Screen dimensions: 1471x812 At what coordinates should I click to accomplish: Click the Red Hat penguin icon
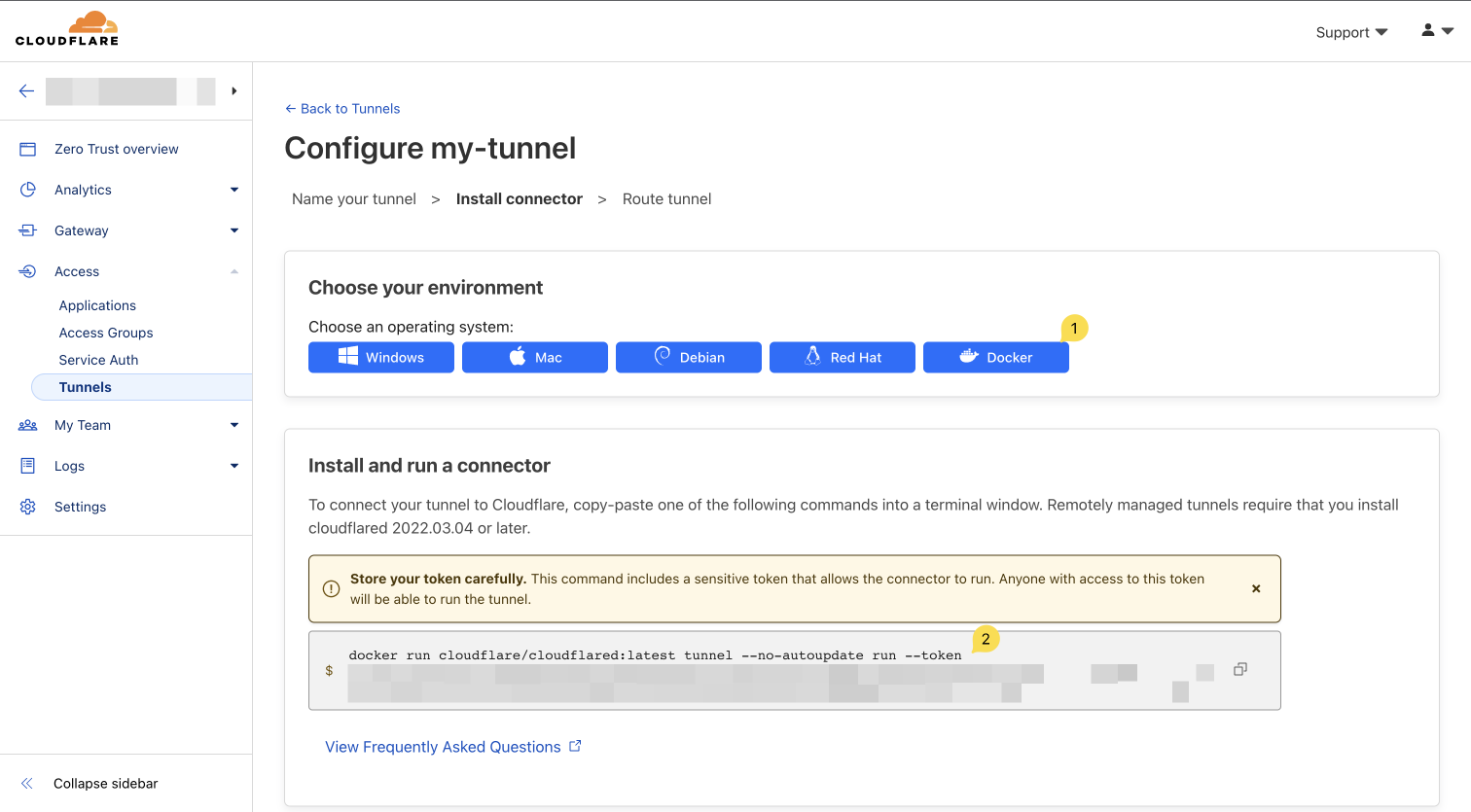813,356
